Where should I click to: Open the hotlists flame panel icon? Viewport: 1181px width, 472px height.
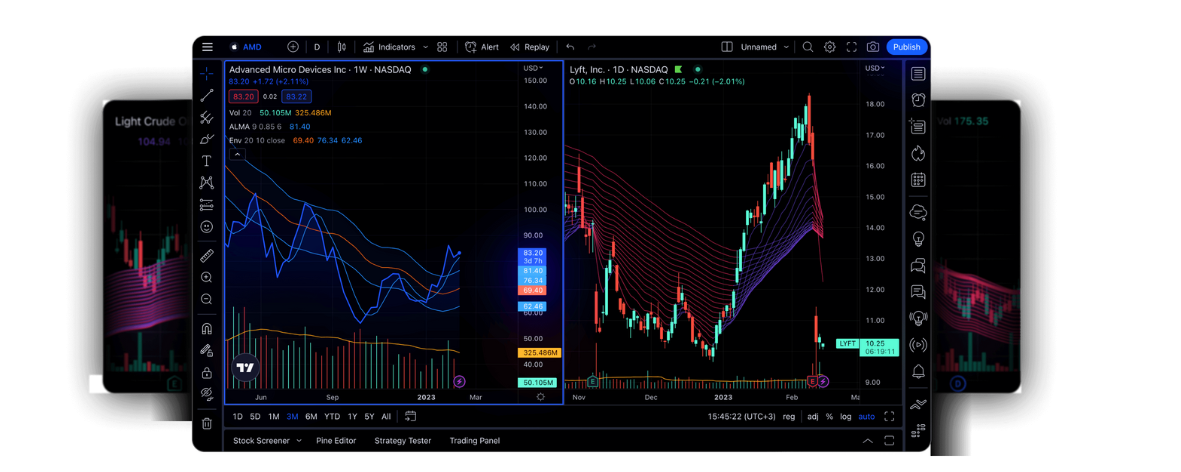coord(917,154)
